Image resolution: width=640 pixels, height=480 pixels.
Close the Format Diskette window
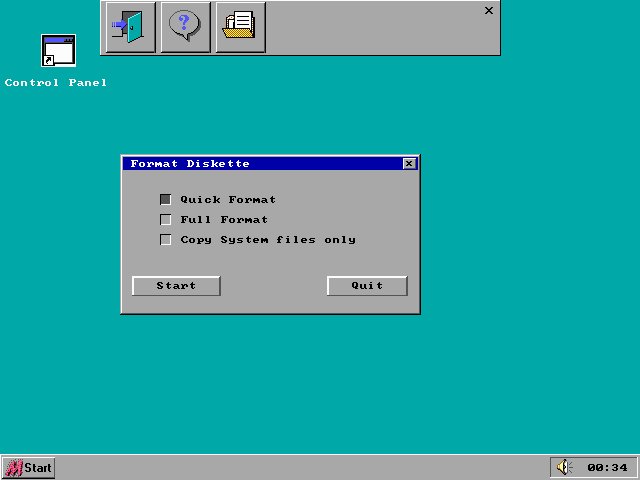pyautogui.click(x=409, y=164)
